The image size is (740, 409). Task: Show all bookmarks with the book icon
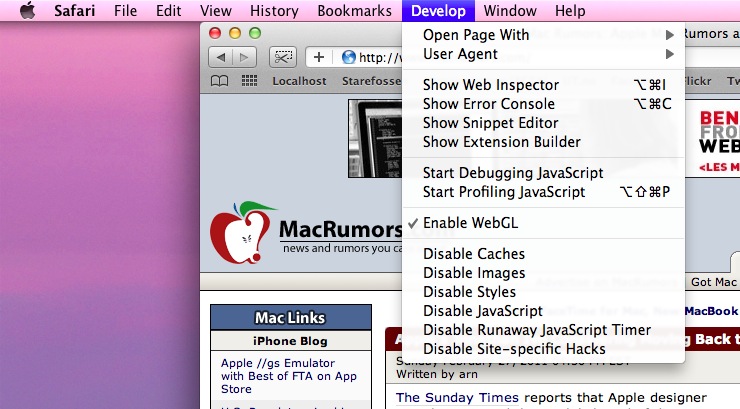click(219, 81)
